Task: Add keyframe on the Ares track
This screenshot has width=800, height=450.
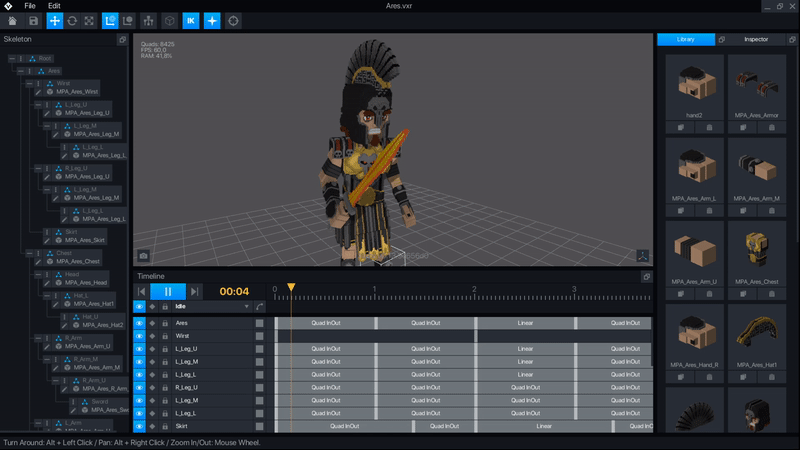Action: 152,323
